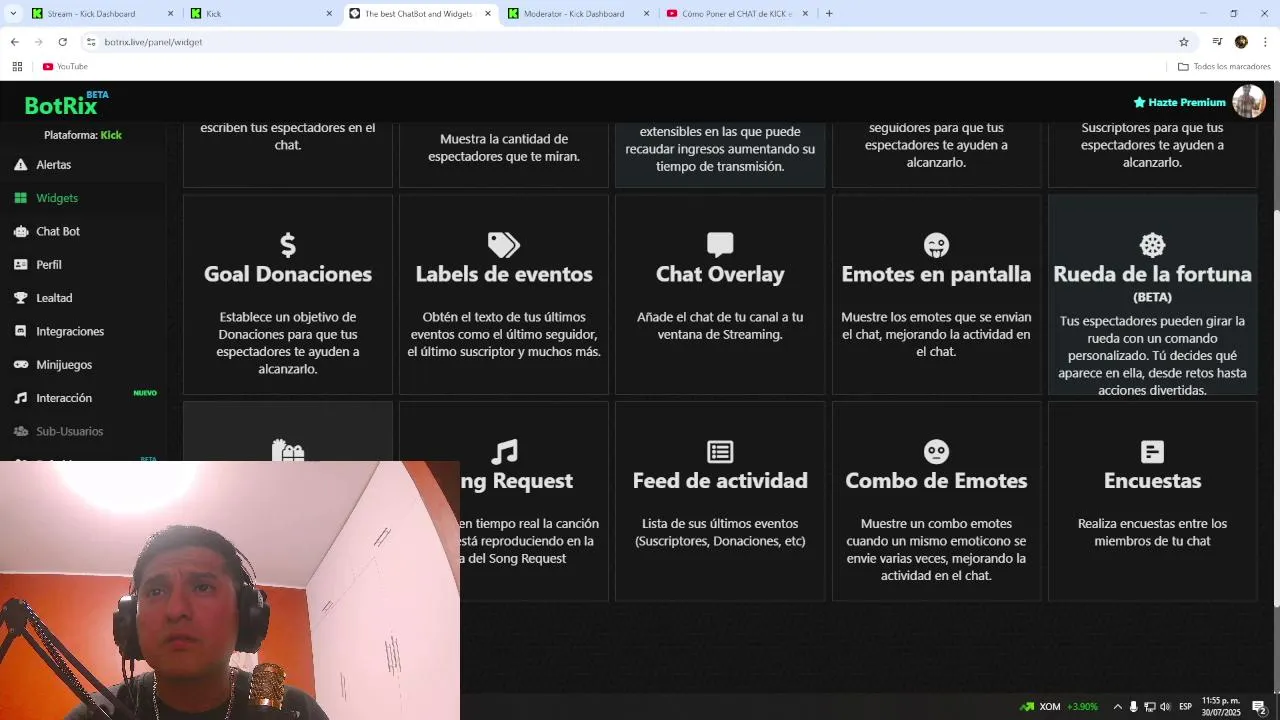Click the XOM stock taskbar widget
Image resolution: width=1280 pixels, height=720 pixels.
point(1059,707)
